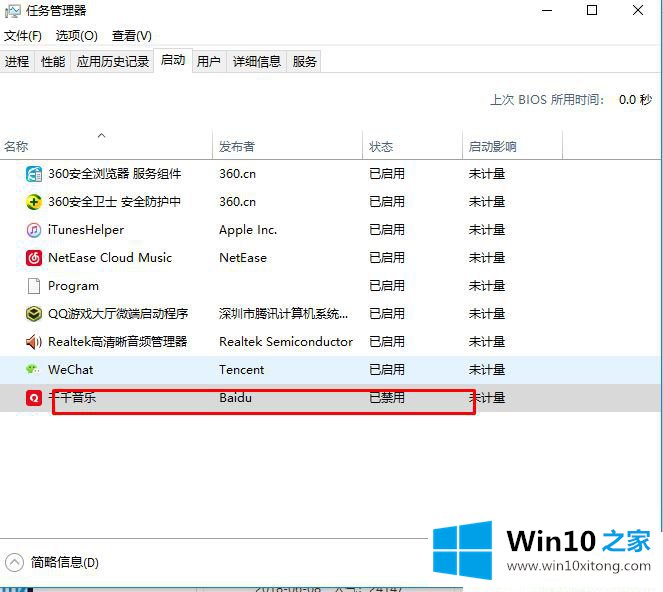Switch to the 进程 tab
Screen dimensions: 663x592
(x=17, y=62)
